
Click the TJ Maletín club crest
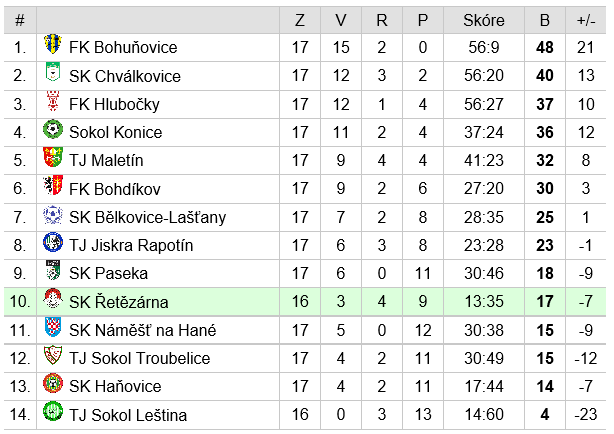pyautogui.click(x=53, y=157)
